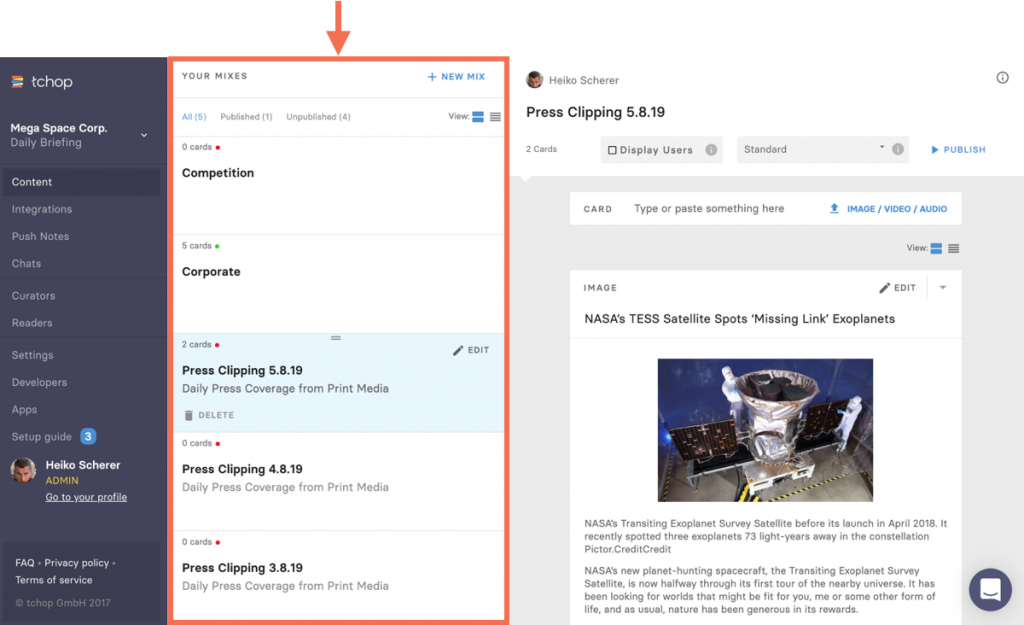1024x625 pixels.
Task: Edit the Press Clipping 5.8.19 mix
Action: tap(471, 350)
